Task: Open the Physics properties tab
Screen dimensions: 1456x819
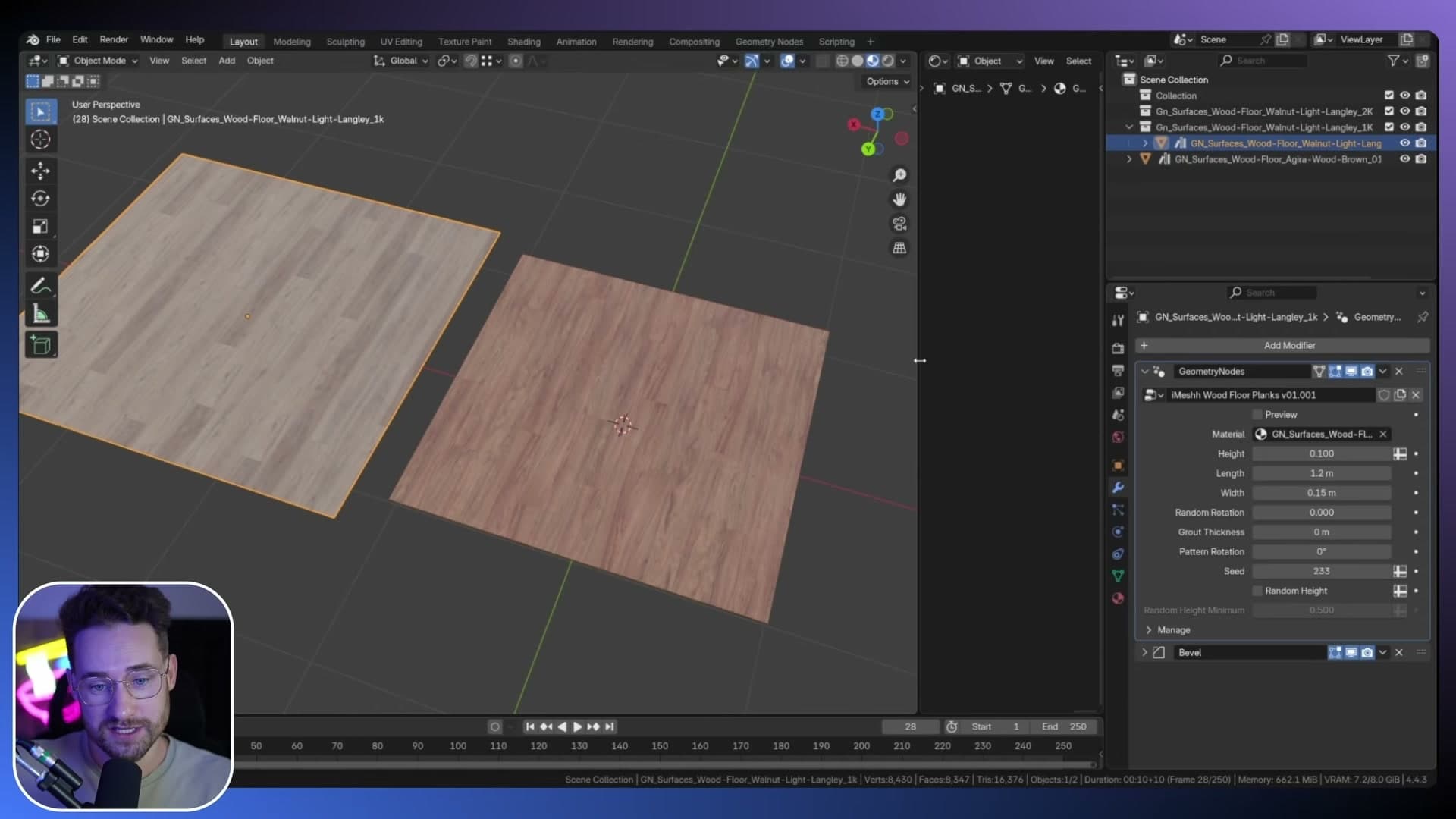Action: point(1118,532)
